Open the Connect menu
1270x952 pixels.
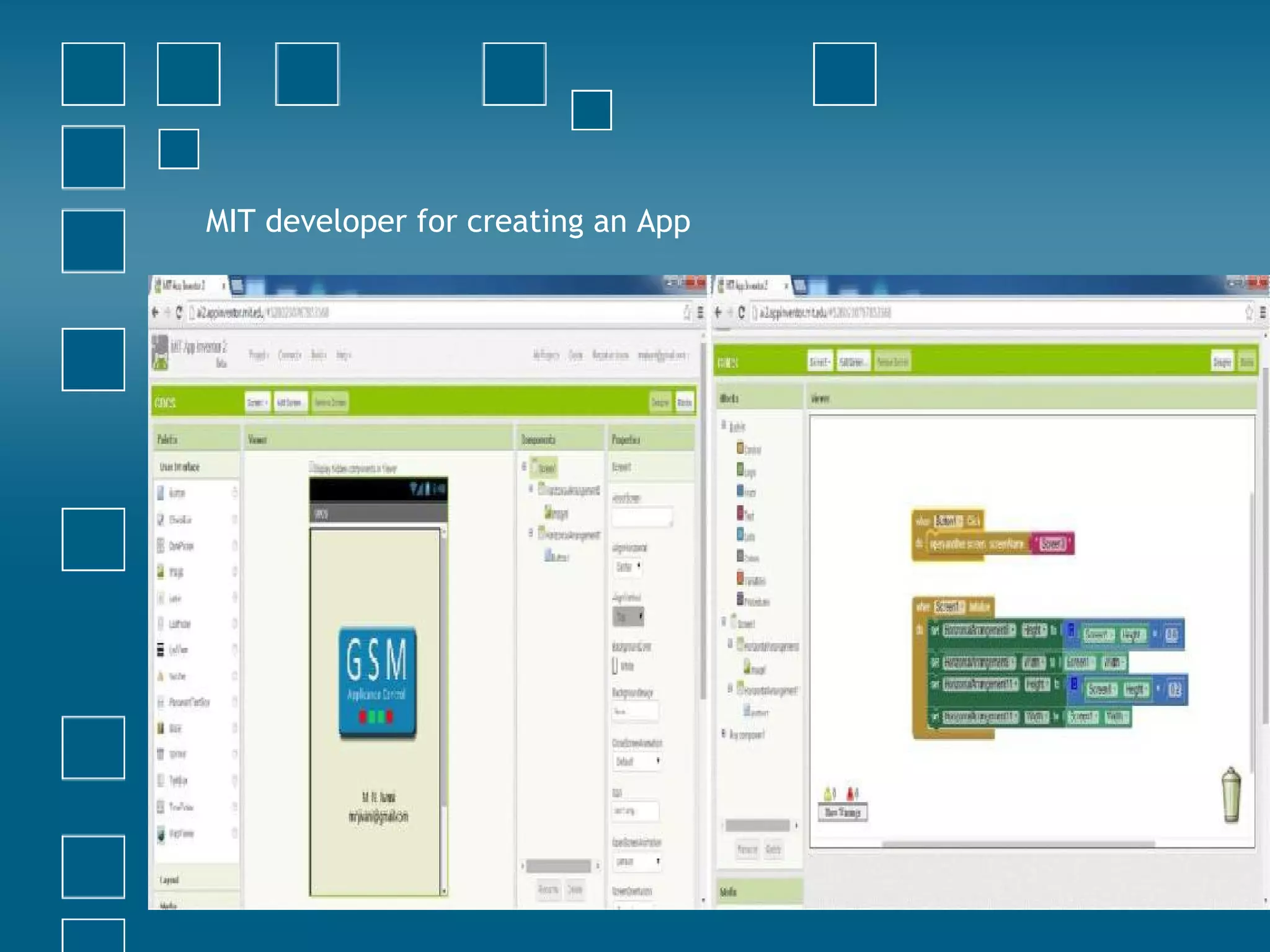[x=289, y=355]
